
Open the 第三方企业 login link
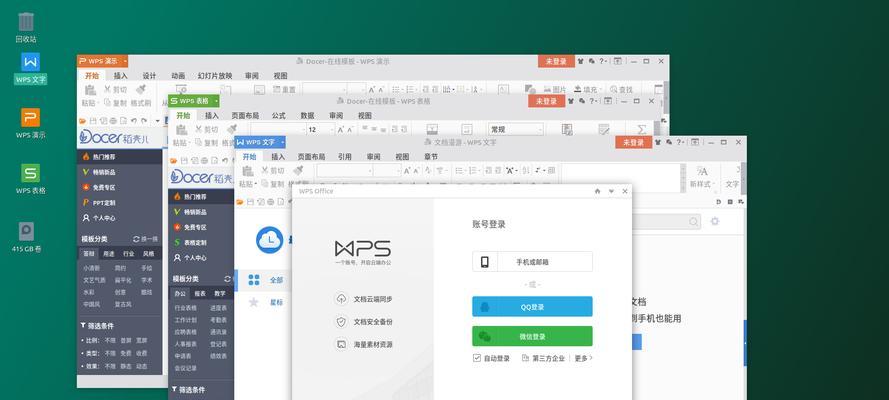(x=544, y=358)
